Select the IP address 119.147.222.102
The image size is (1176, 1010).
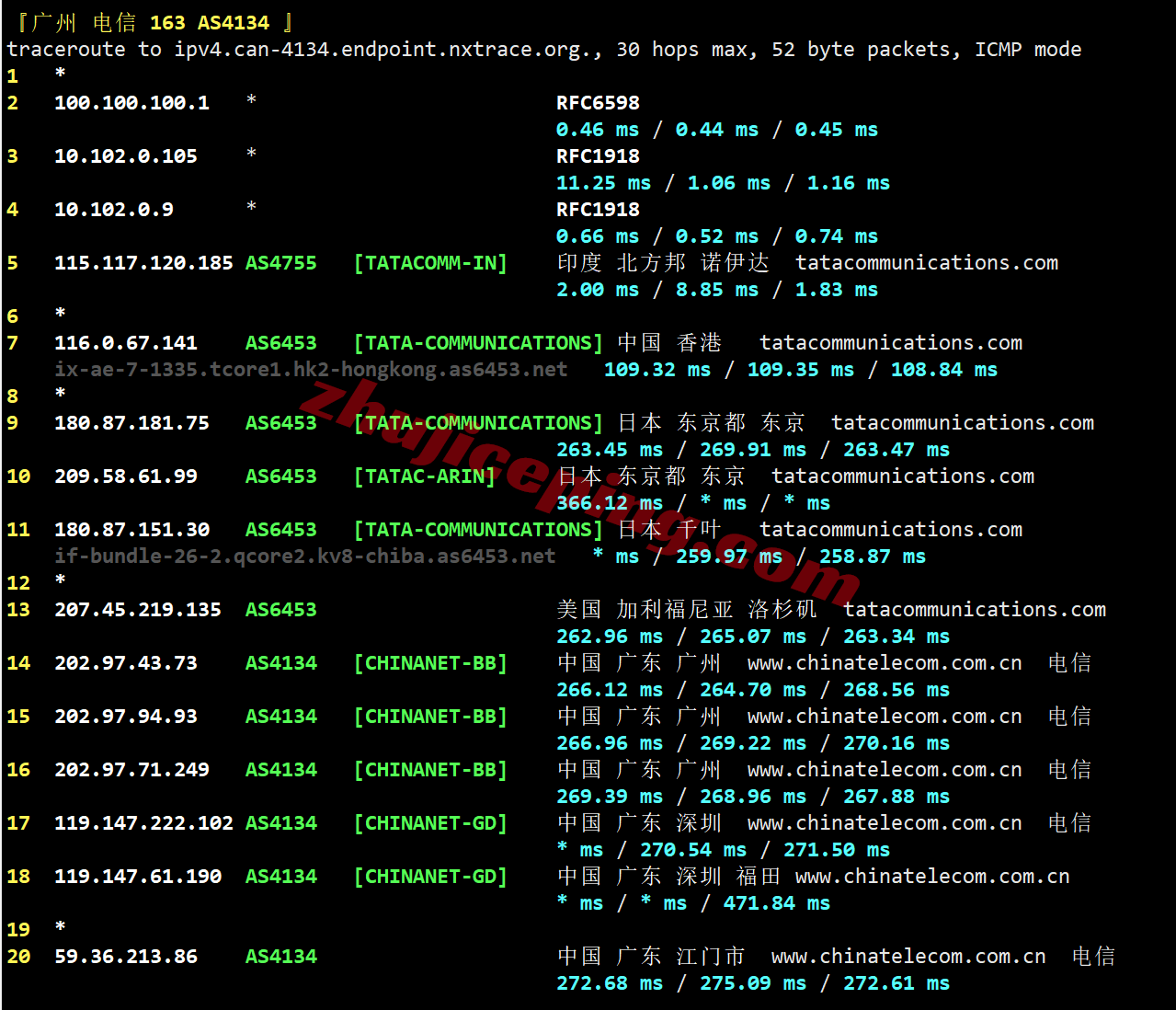click(143, 823)
